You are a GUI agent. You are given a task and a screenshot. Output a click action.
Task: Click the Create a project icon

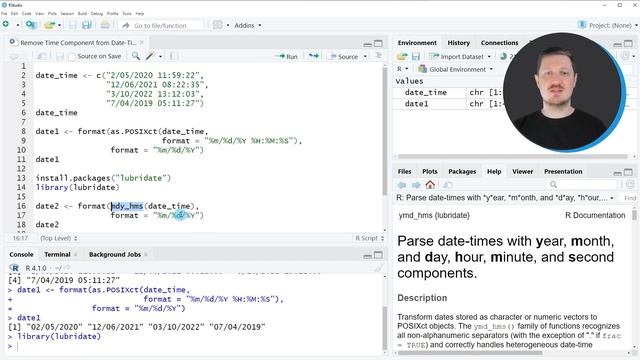[x=31, y=25]
